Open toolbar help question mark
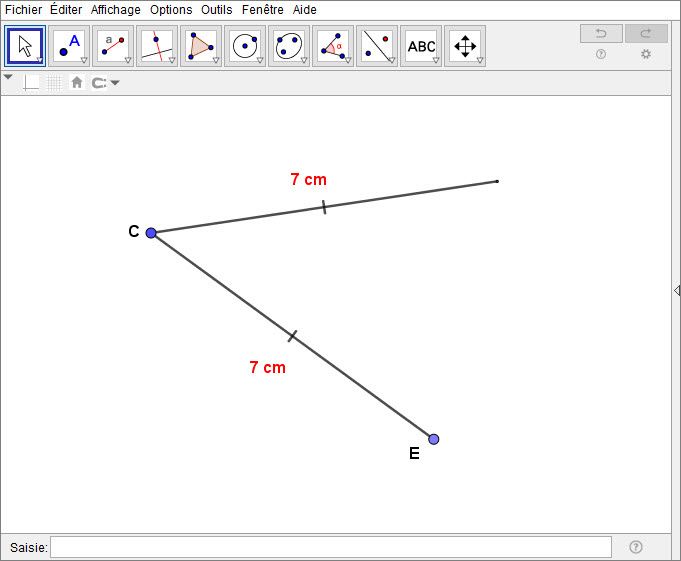Viewport: 681px width, 561px height. (601, 54)
